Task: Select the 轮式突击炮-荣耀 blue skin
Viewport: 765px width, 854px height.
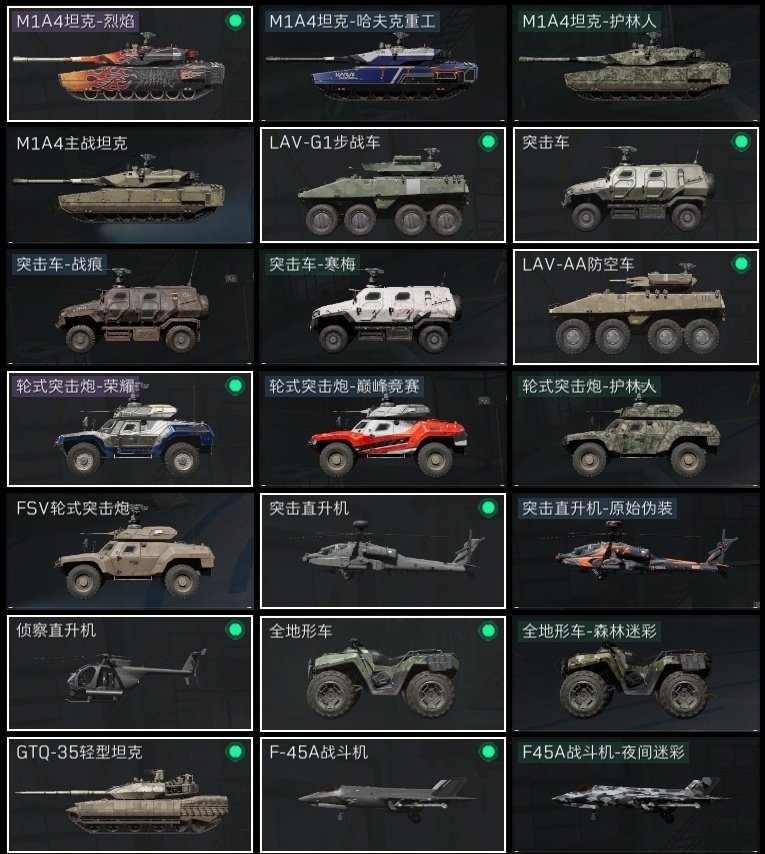Action: (x=130, y=429)
